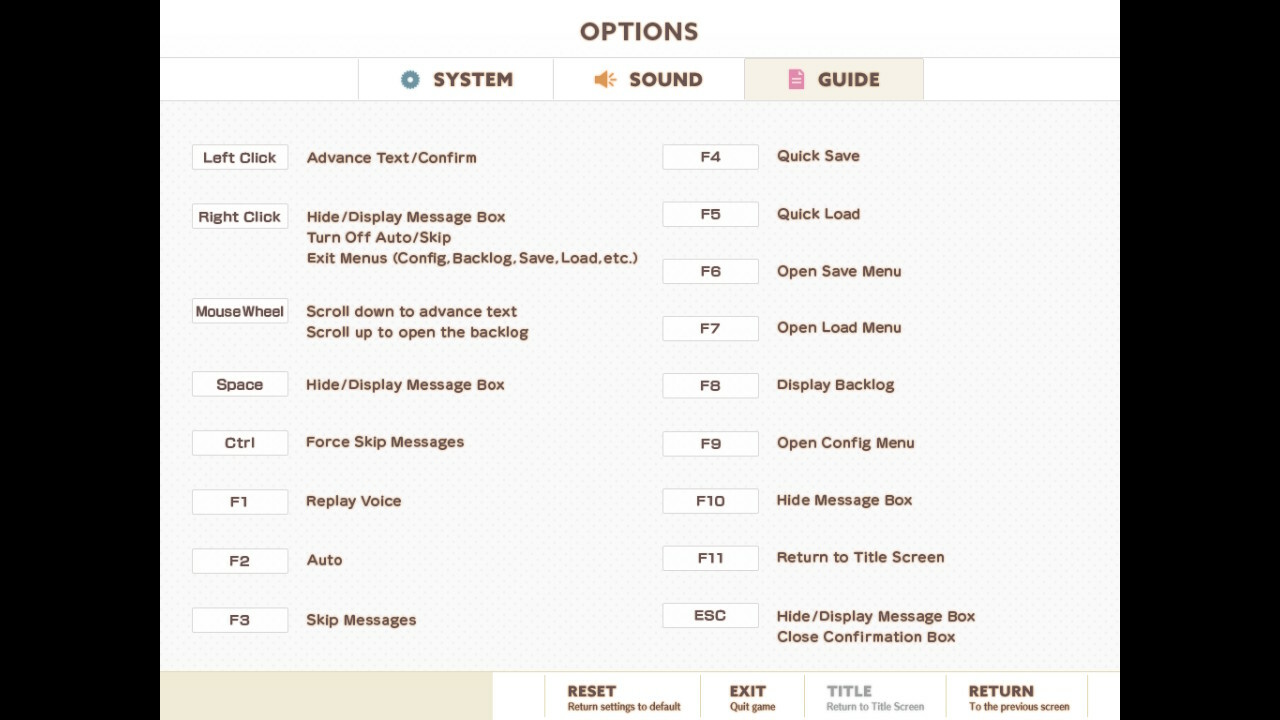The width and height of the screenshot is (1280, 720).
Task: Click the Ctrl key box
Action: click(x=240, y=442)
